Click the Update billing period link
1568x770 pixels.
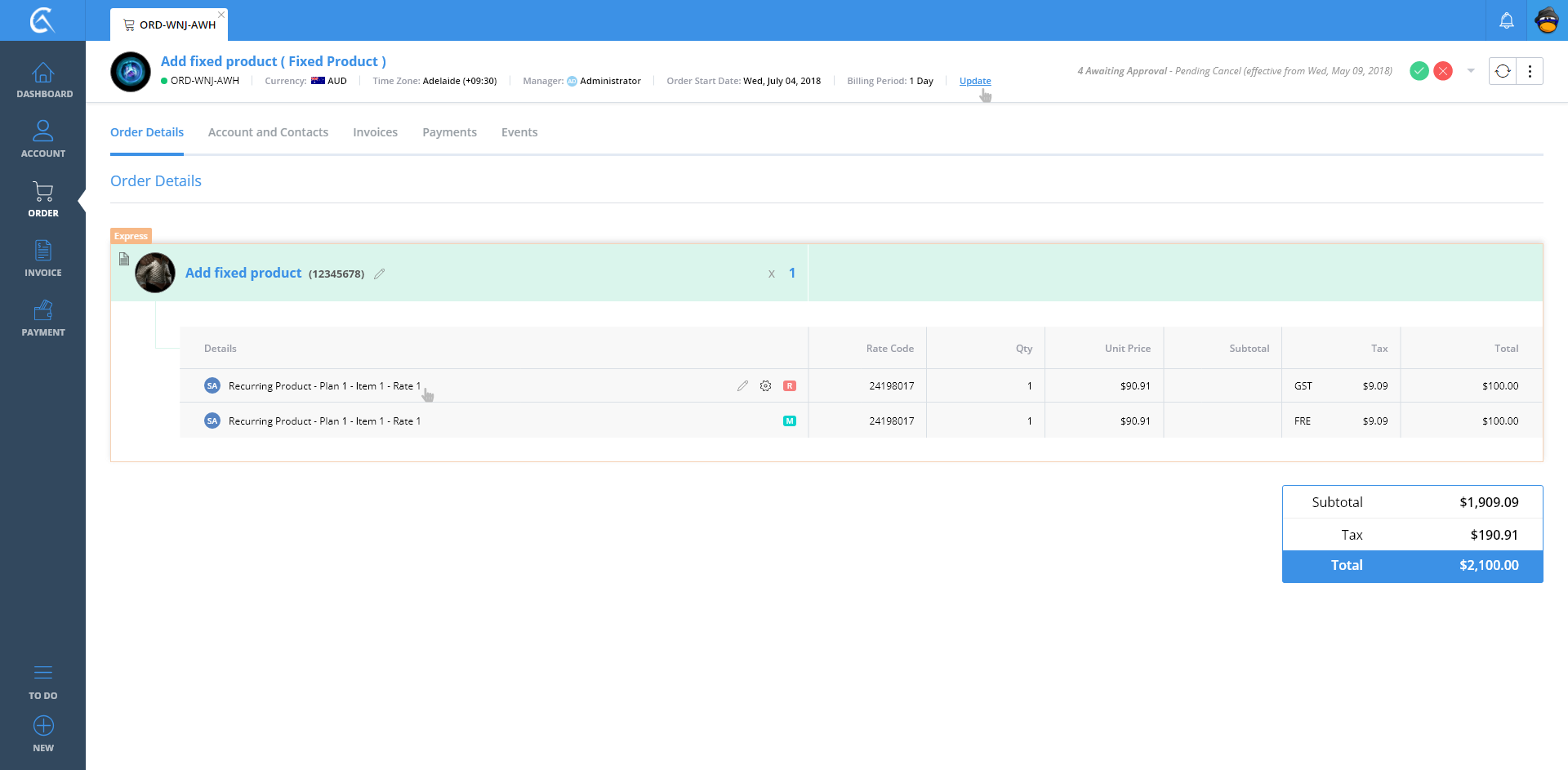pyautogui.click(x=974, y=81)
